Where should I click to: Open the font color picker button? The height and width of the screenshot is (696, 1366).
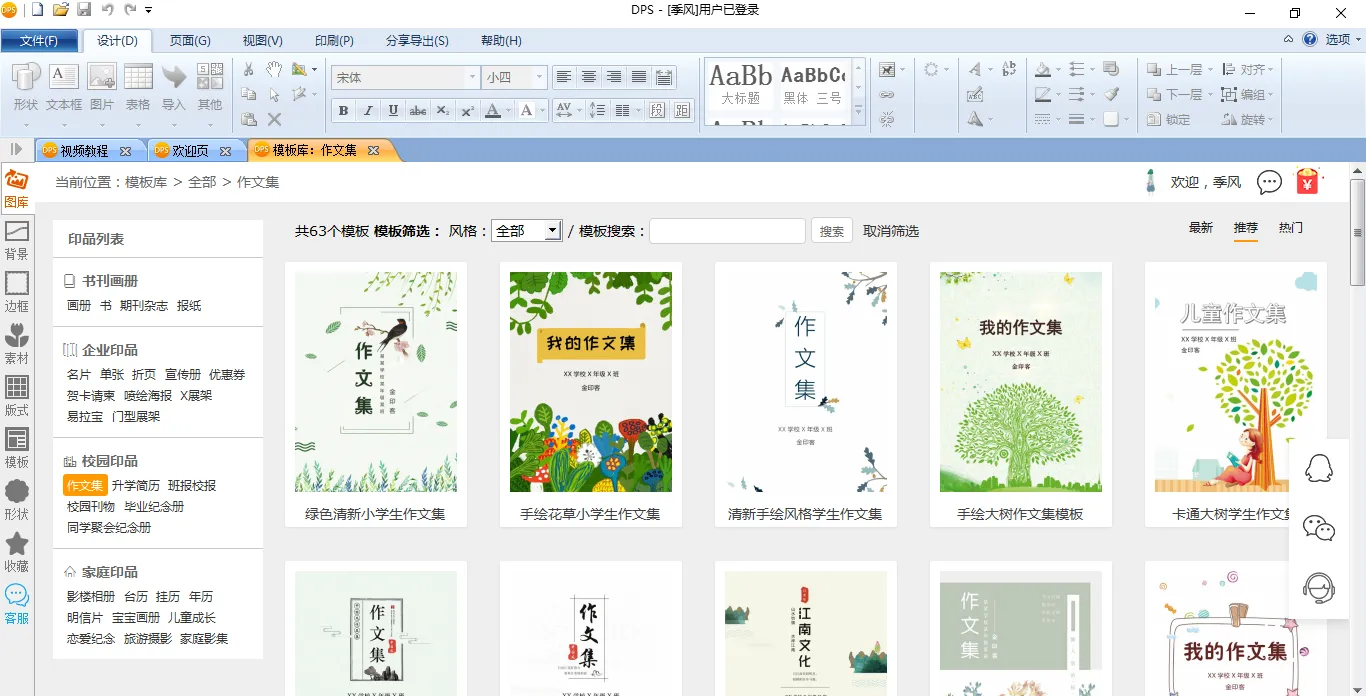click(x=492, y=111)
